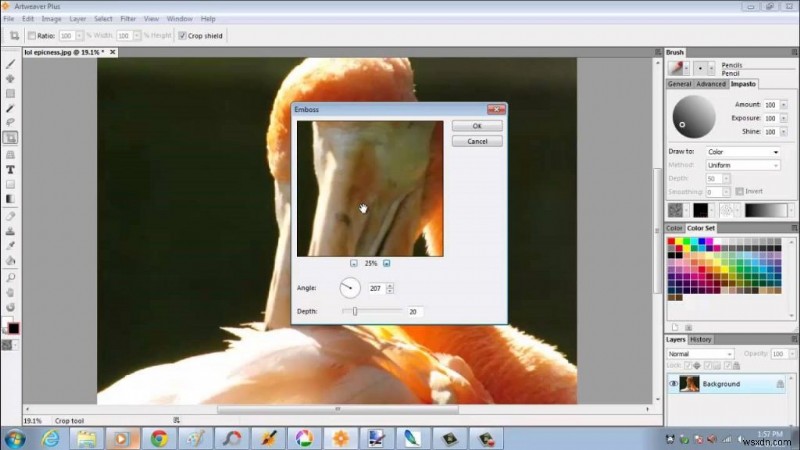Click the Background layer lock icon
The image size is (800, 450).
point(780,384)
